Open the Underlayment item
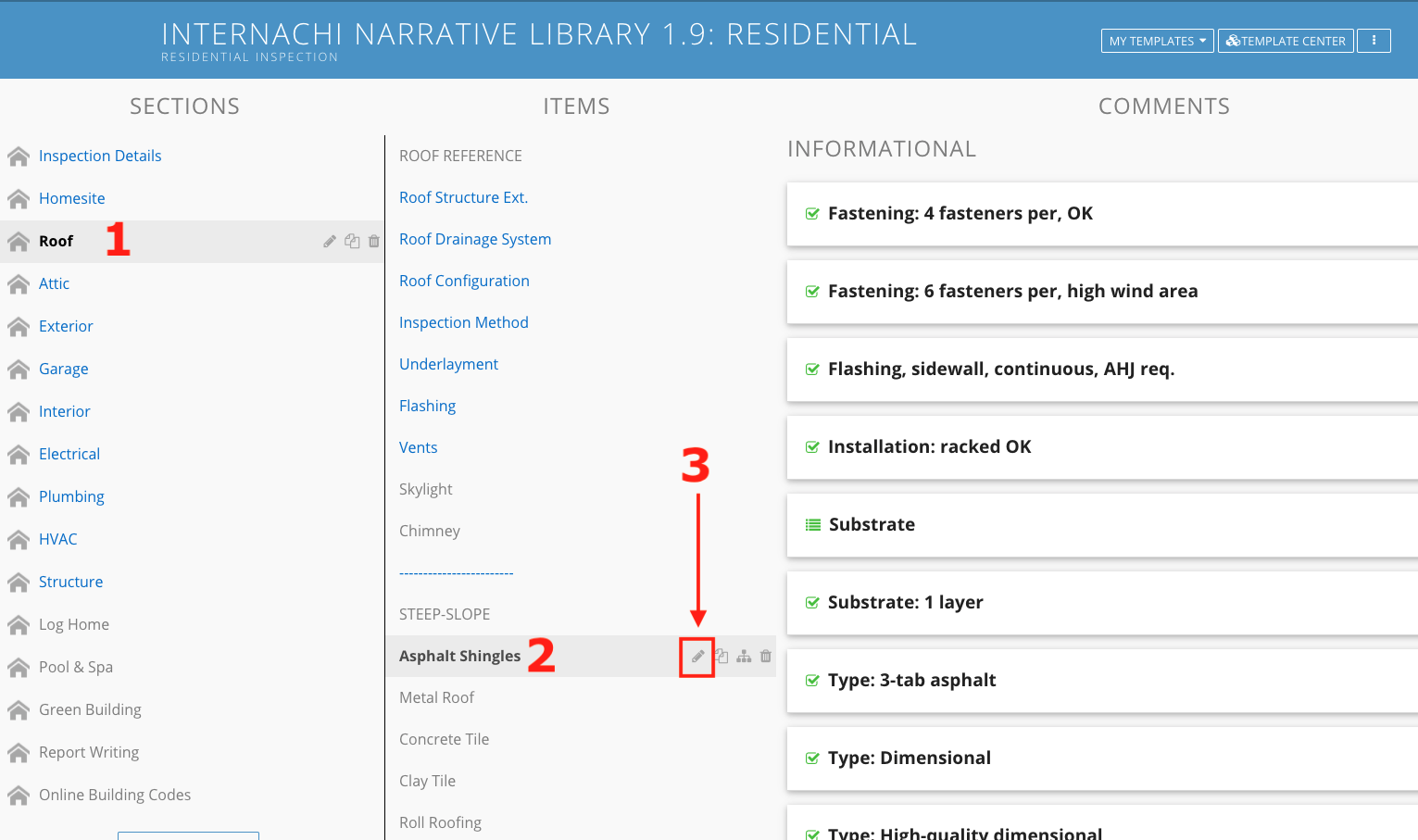Screen dimensions: 1418x840 point(448,364)
